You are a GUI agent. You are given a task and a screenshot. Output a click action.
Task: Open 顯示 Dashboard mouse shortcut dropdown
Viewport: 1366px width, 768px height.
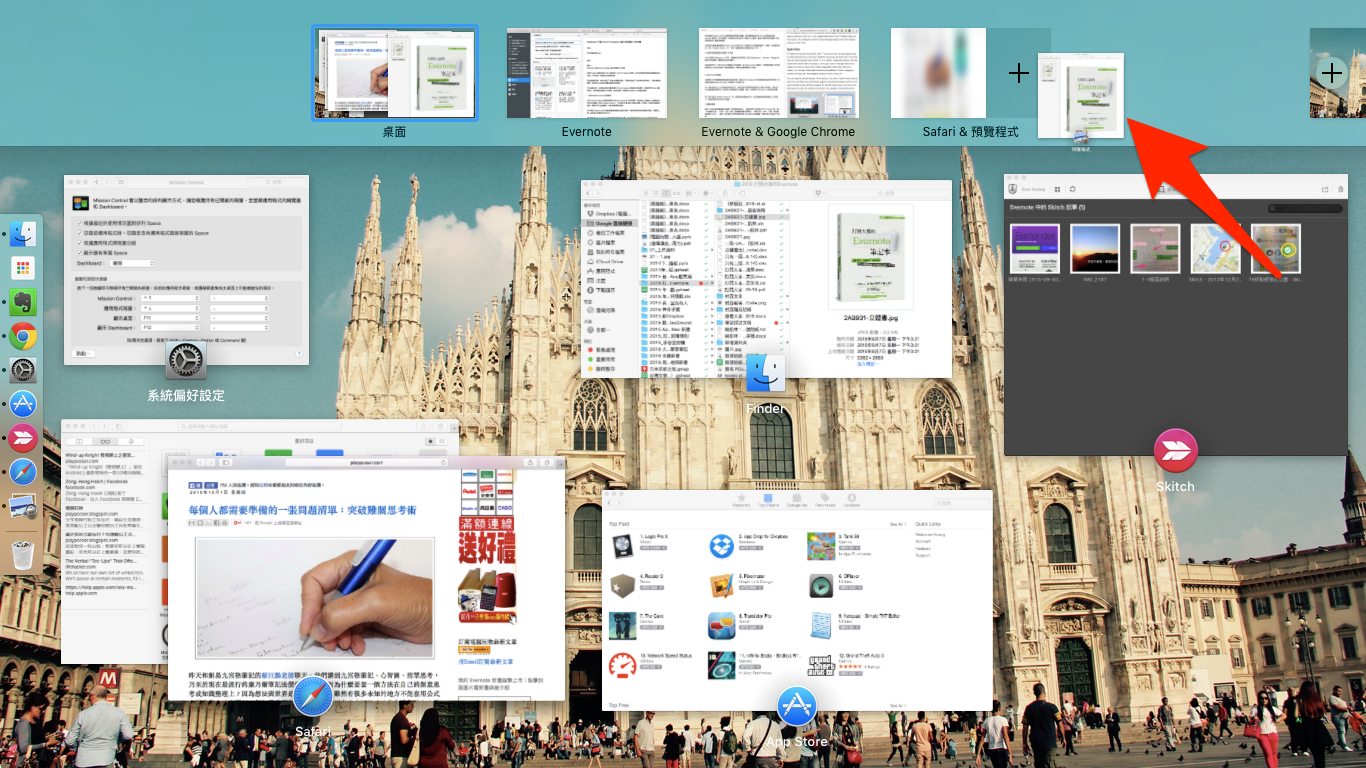tap(240, 327)
